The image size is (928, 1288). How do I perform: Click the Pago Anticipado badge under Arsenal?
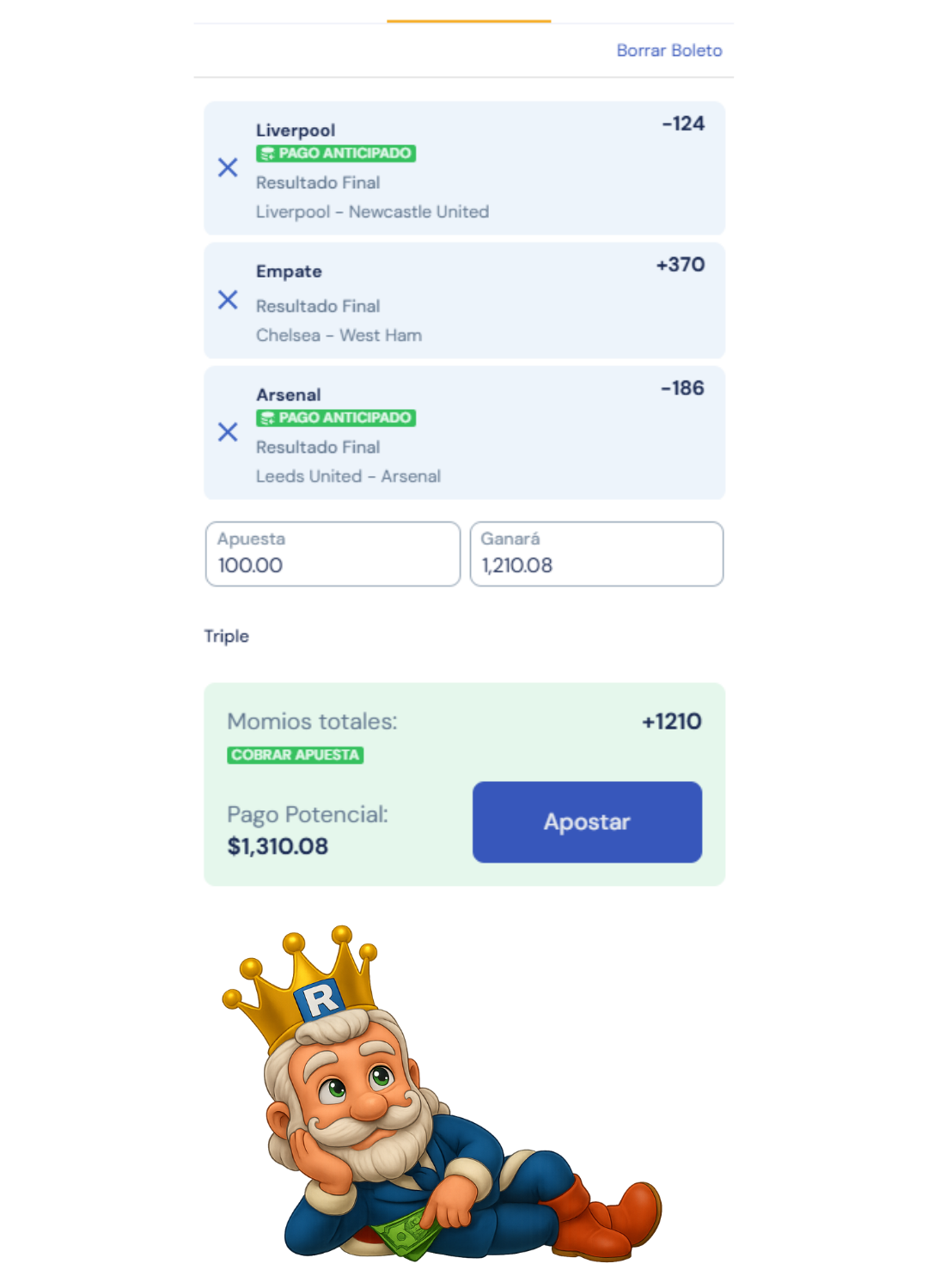coord(336,418)
